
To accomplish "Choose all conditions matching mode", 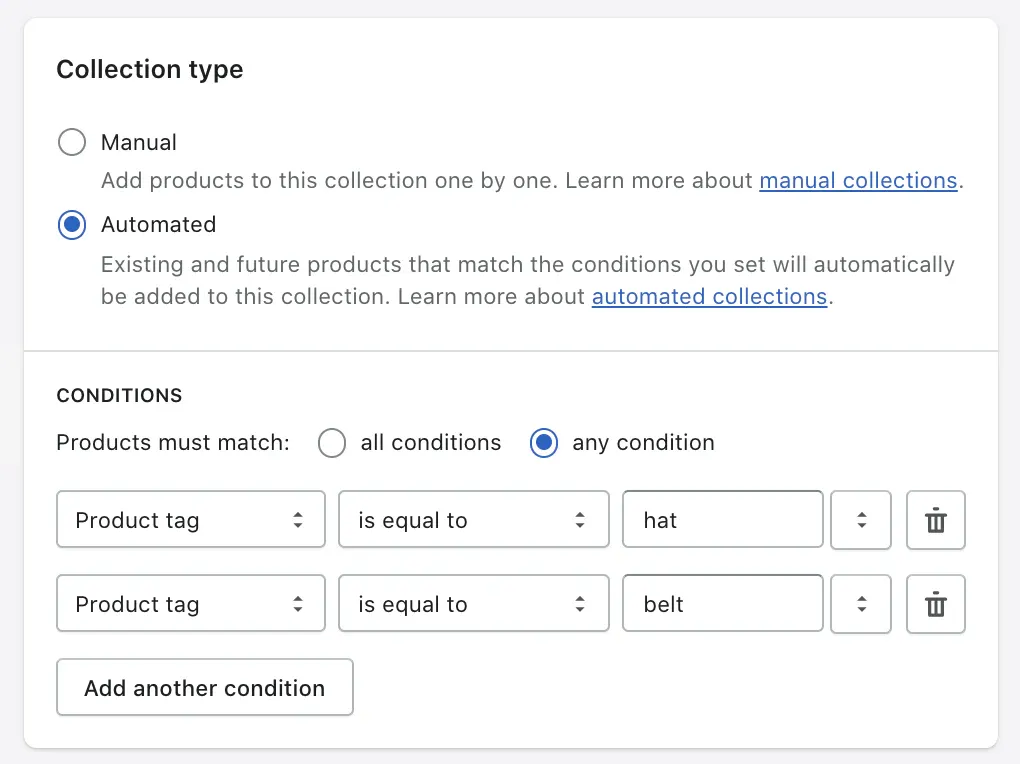I will [x=331, y=442].
